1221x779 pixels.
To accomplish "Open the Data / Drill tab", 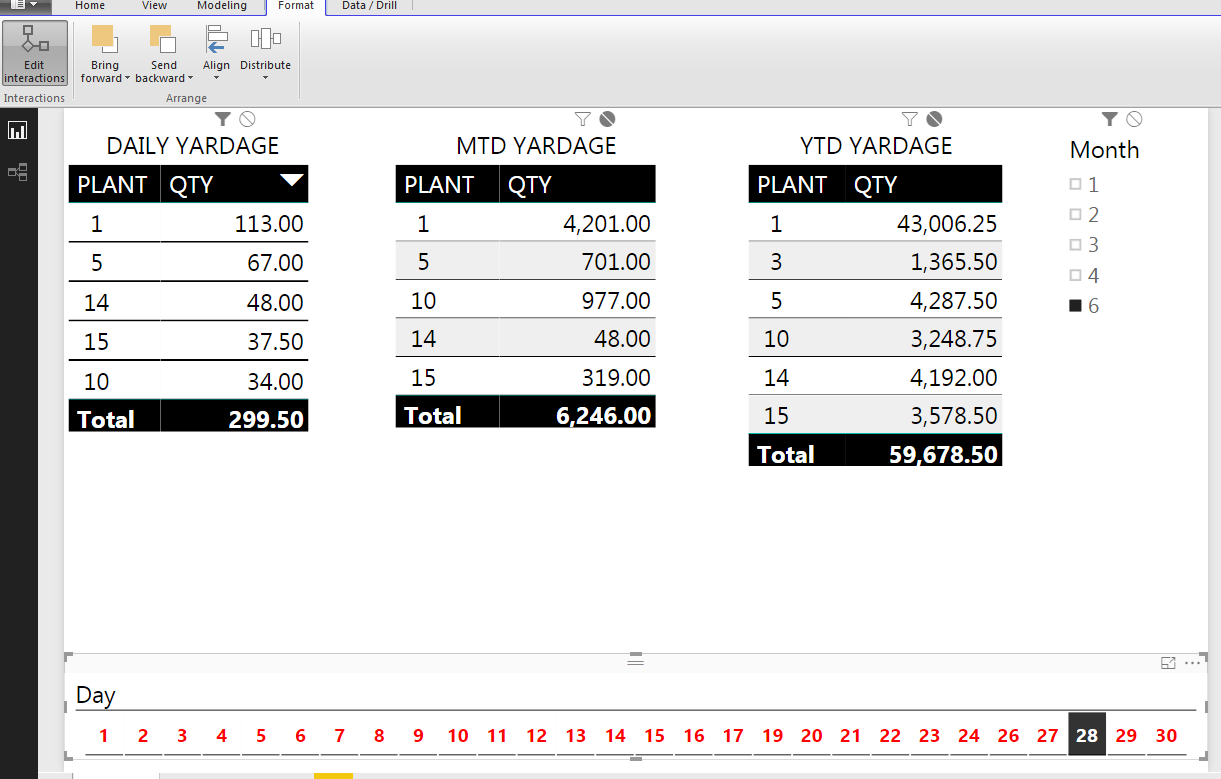I will (370, 5).
